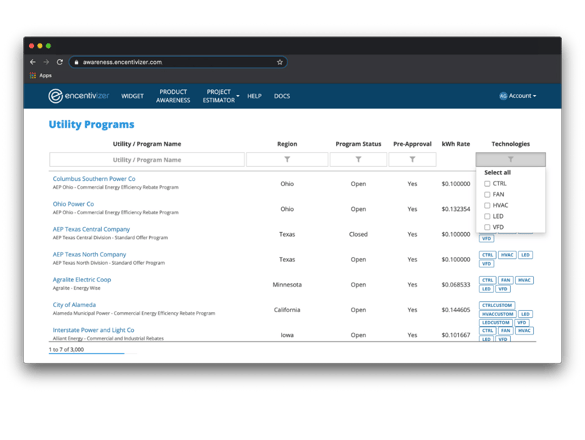Image resolution: width=585 pixels, height=440 pixels.
Task: Click the browser address bar
Action: (178, 62)
